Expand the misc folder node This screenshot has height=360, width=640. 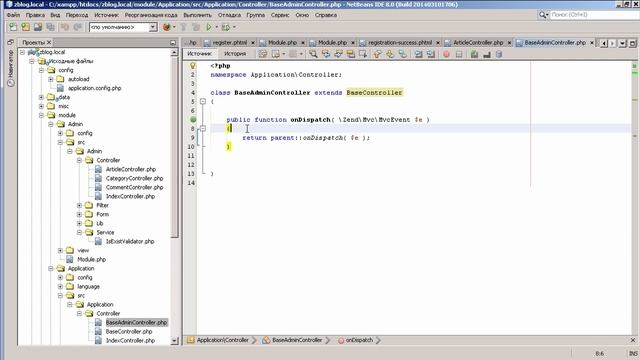point(41,106)
